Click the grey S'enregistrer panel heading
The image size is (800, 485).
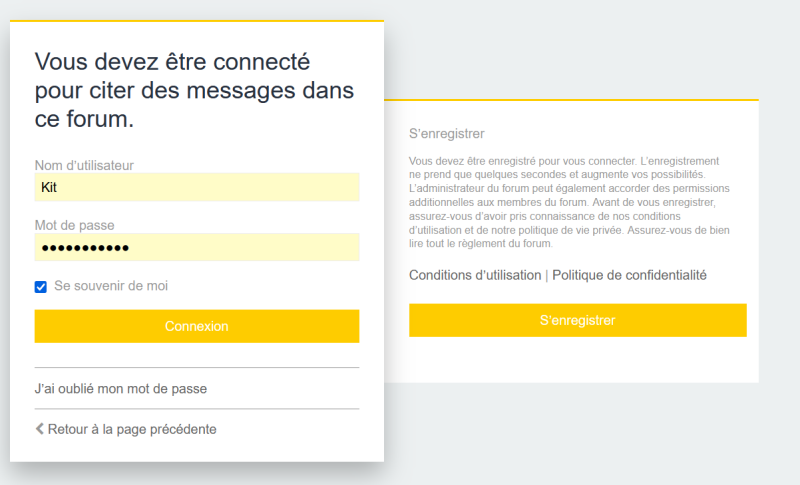point(447,133)
